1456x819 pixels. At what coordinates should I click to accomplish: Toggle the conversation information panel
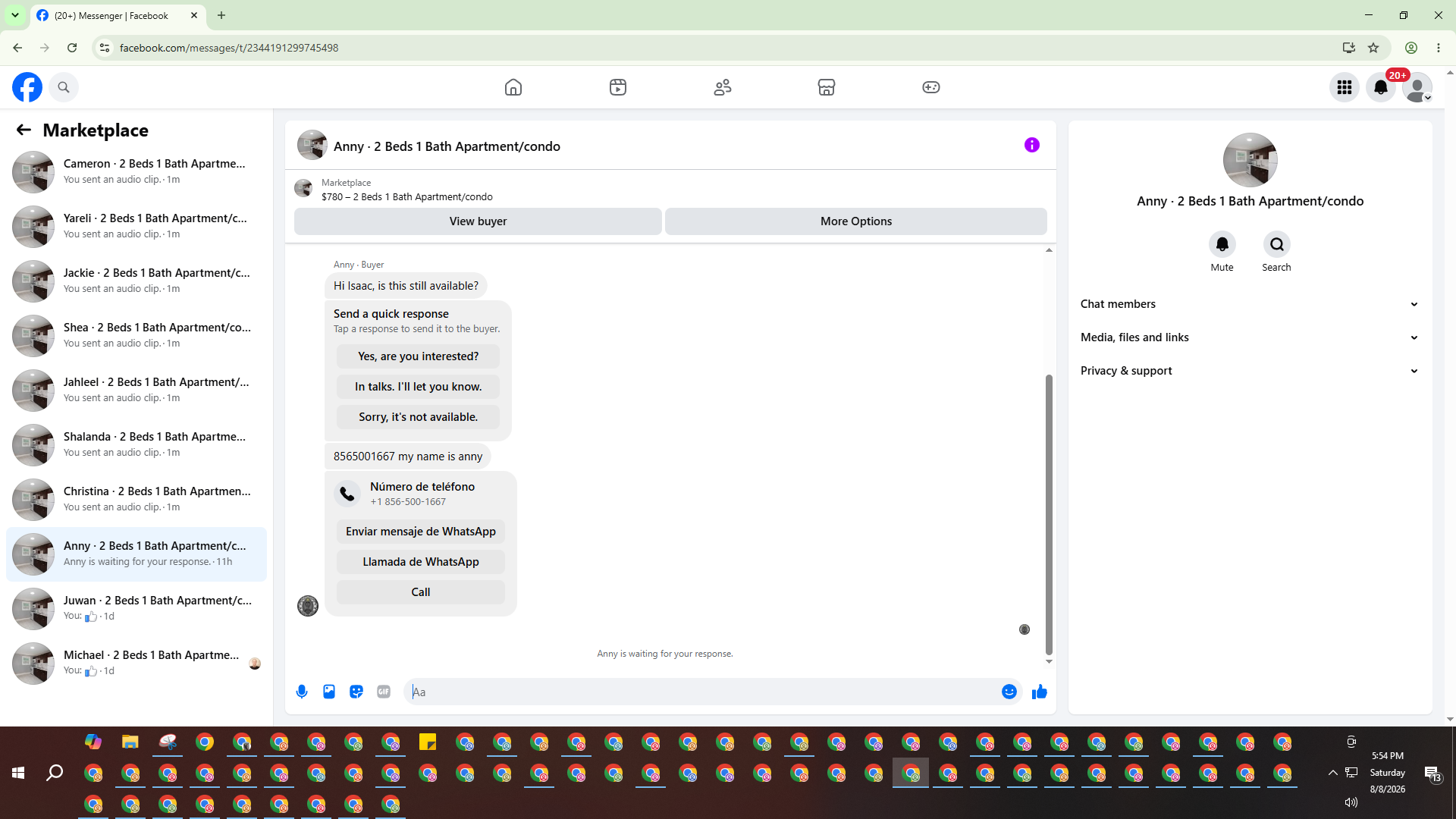[1032, 145]
